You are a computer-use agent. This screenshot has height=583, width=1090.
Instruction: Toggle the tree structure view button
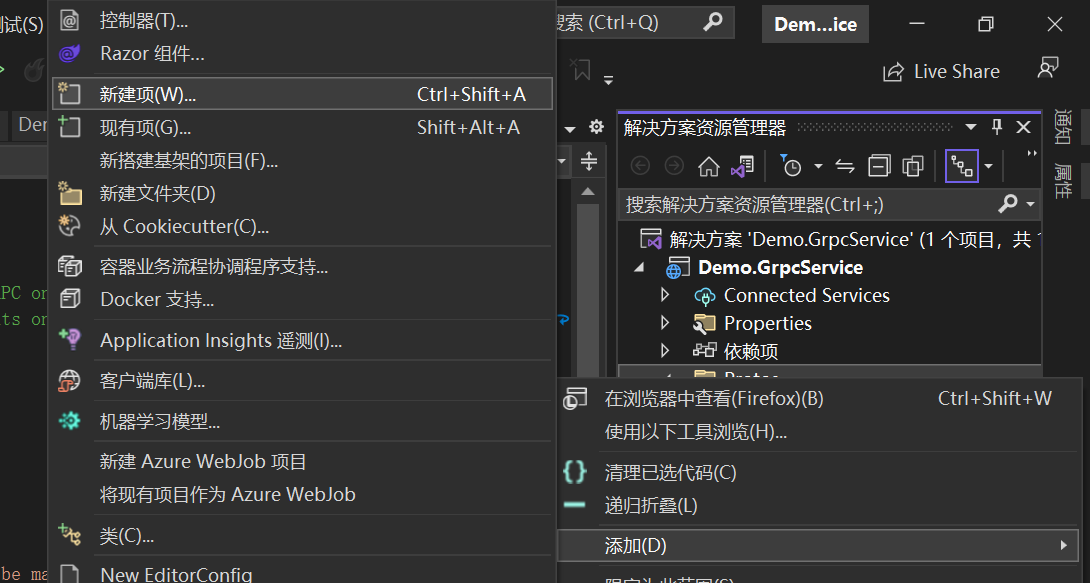coord(961,166)
